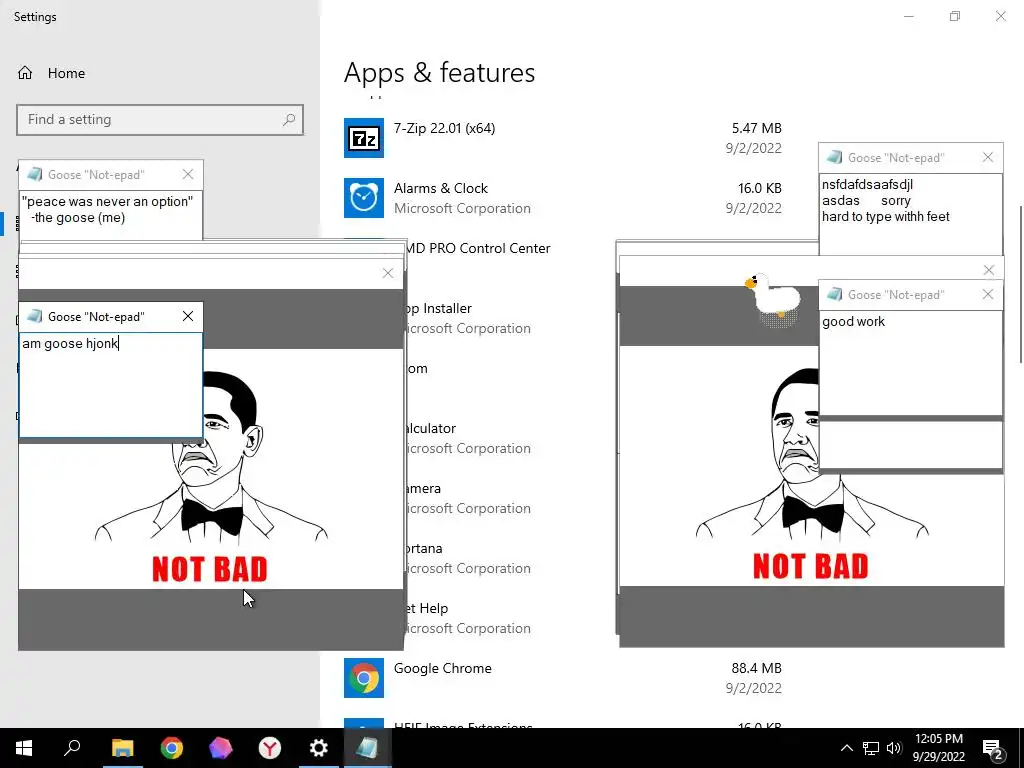The height and width of the screenshot is (768, 1024).
Task: Open volume control tray icon
Action: (894, 748)
